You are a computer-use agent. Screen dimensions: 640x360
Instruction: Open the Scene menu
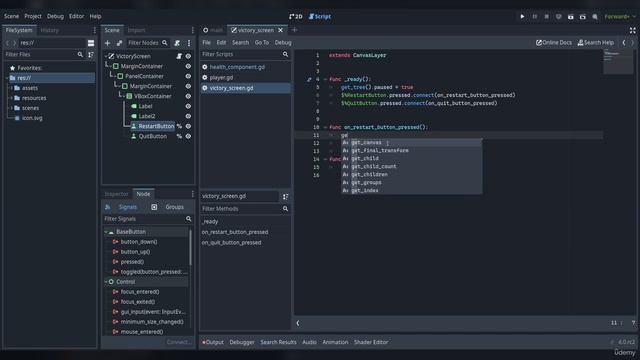click(11, 16)
